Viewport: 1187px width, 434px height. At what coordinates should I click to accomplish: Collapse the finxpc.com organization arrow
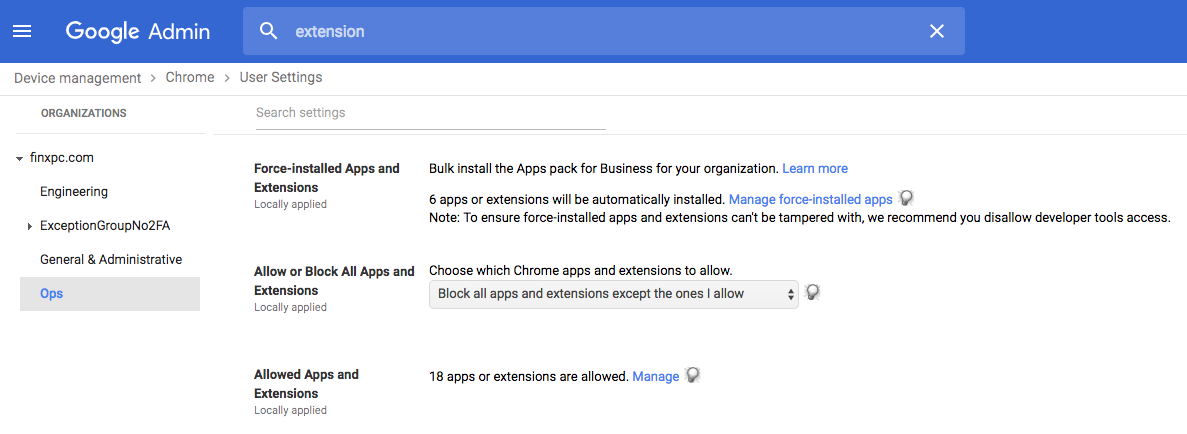[19, 158]
